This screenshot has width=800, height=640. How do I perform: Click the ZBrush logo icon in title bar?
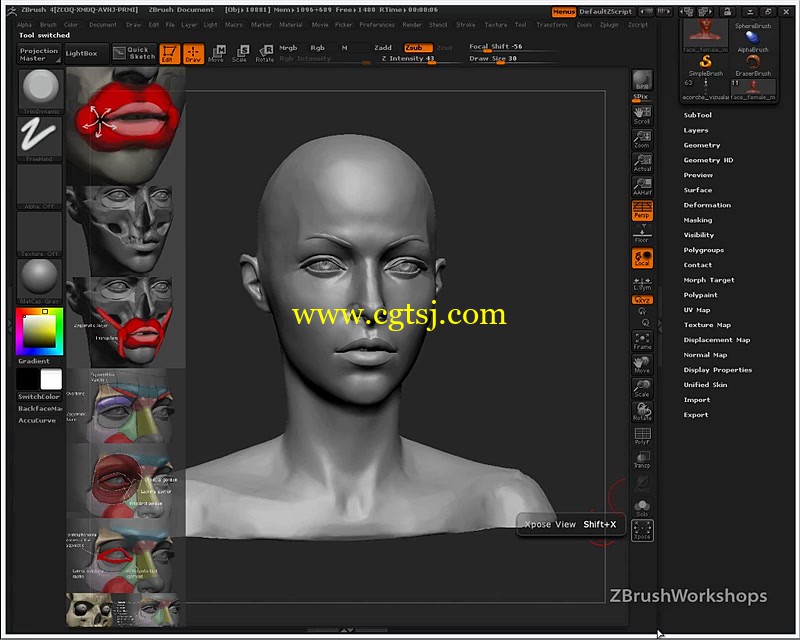coord(11,10)
